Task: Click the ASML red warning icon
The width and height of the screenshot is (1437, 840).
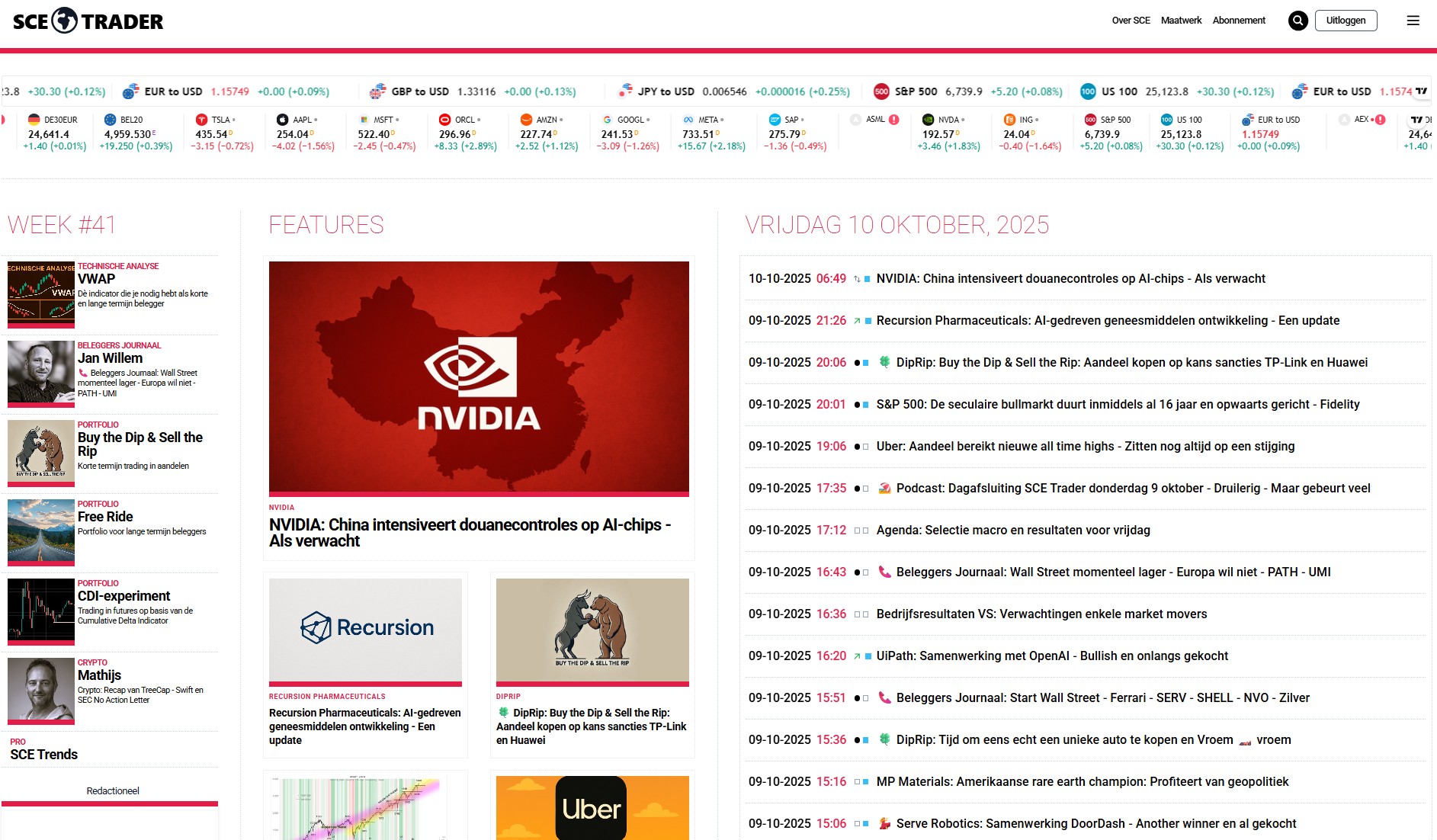Action: click(x=894, y=120)
